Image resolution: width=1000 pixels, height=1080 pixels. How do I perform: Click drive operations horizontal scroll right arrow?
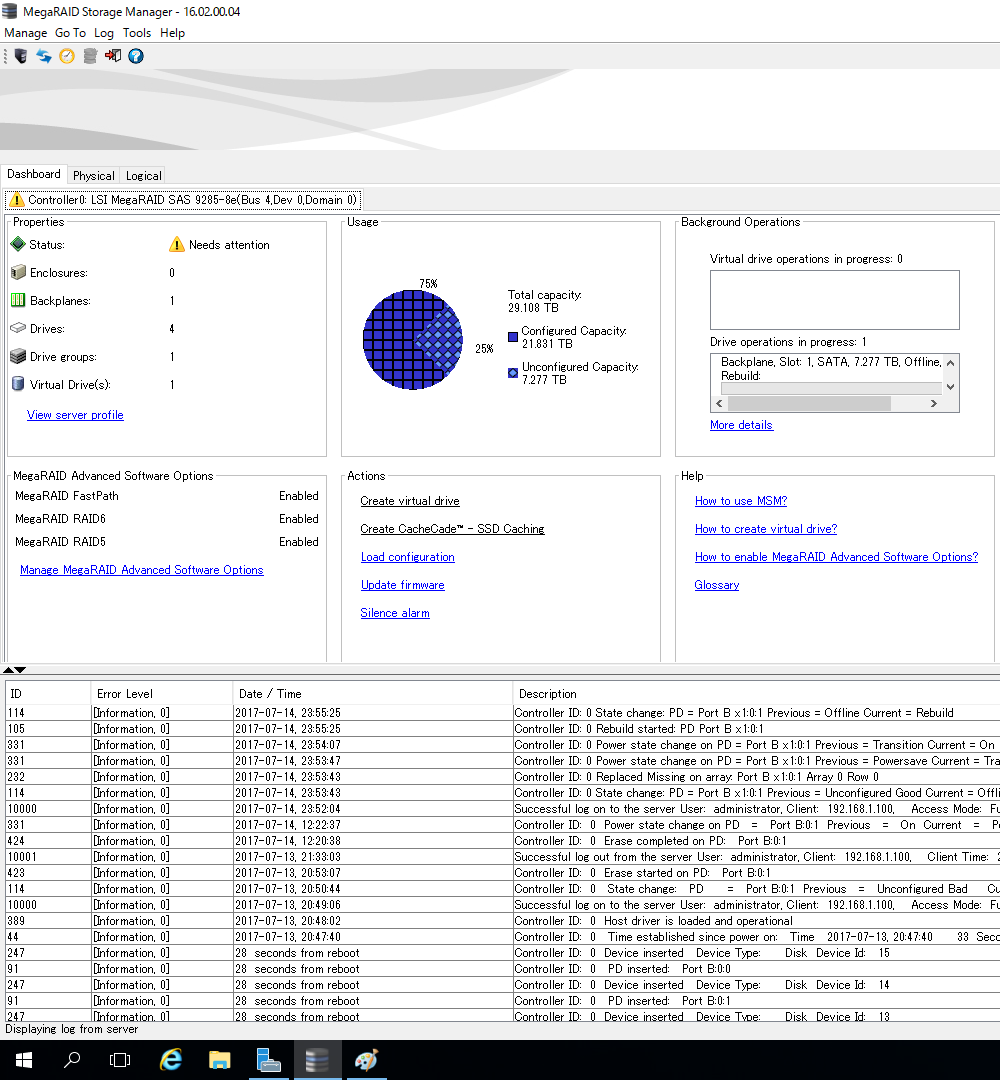[x=934, y=404]
